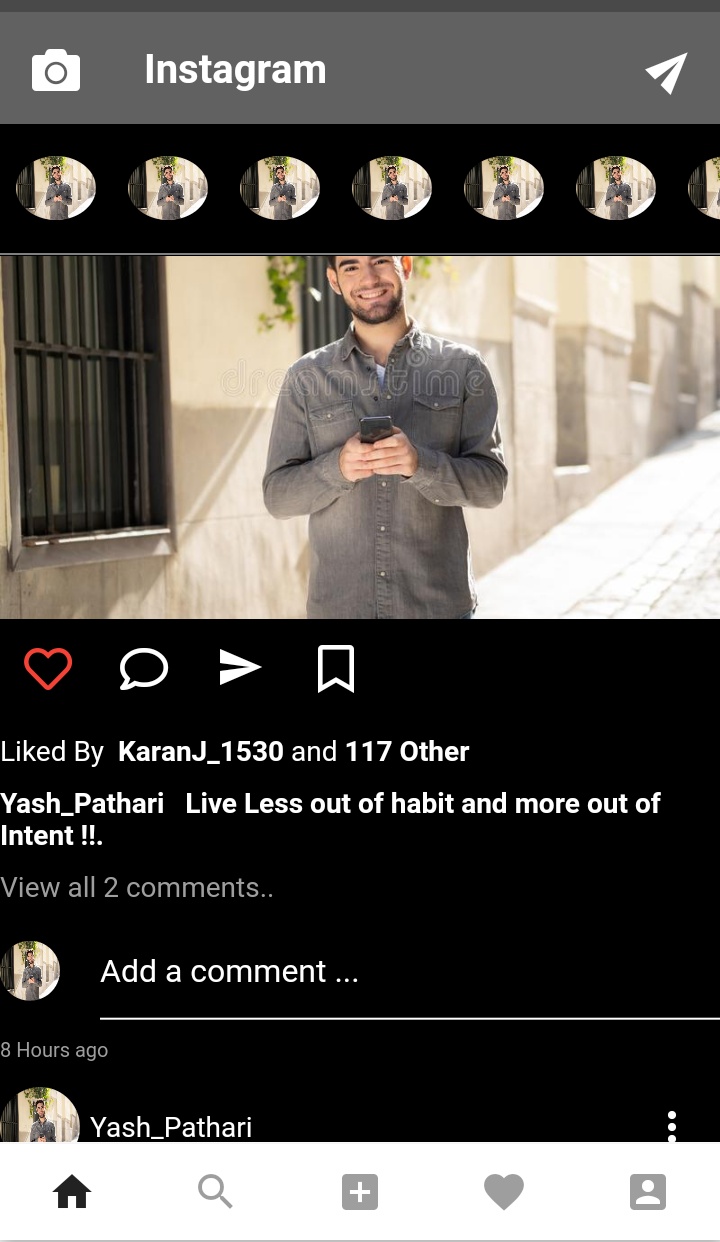
Task: Create new post with plus icon
Action: 360,1192
